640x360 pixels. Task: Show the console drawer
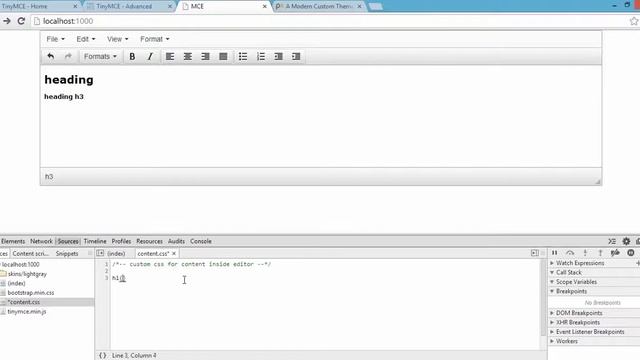coord(612,241)
